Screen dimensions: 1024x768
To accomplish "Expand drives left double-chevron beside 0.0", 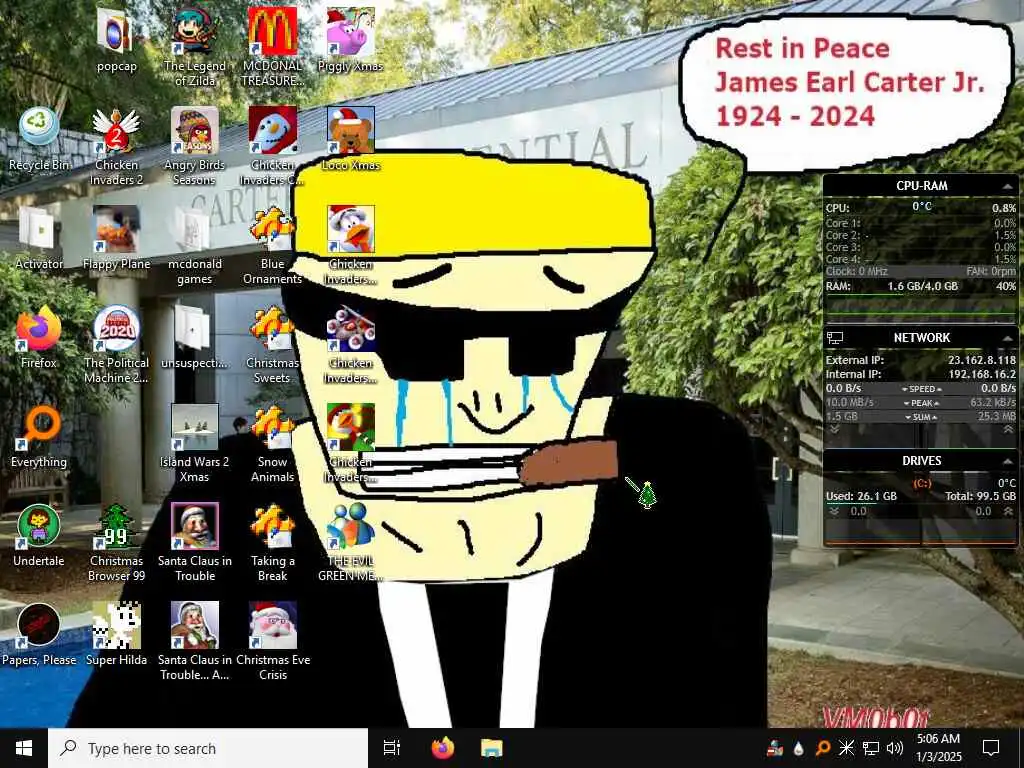I will 834,511.
